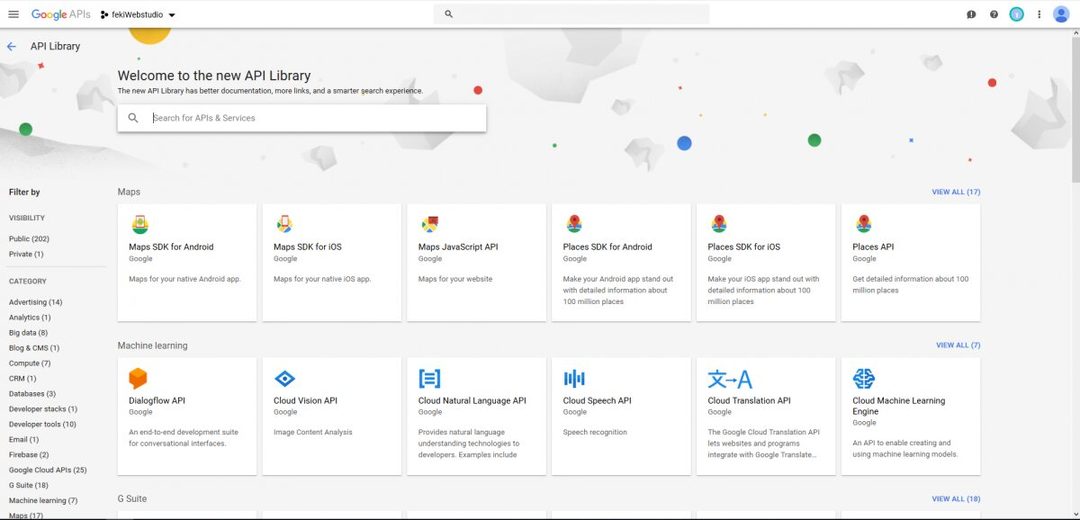Viewport: 1080px width, 520px height.
Task: Click the Google APIs logo
Action: [x=61, y=14]
